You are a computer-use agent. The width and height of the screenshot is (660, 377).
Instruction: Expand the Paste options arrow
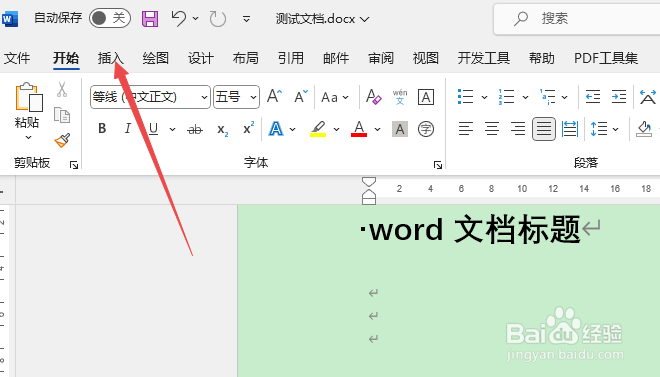pos(28,137)
